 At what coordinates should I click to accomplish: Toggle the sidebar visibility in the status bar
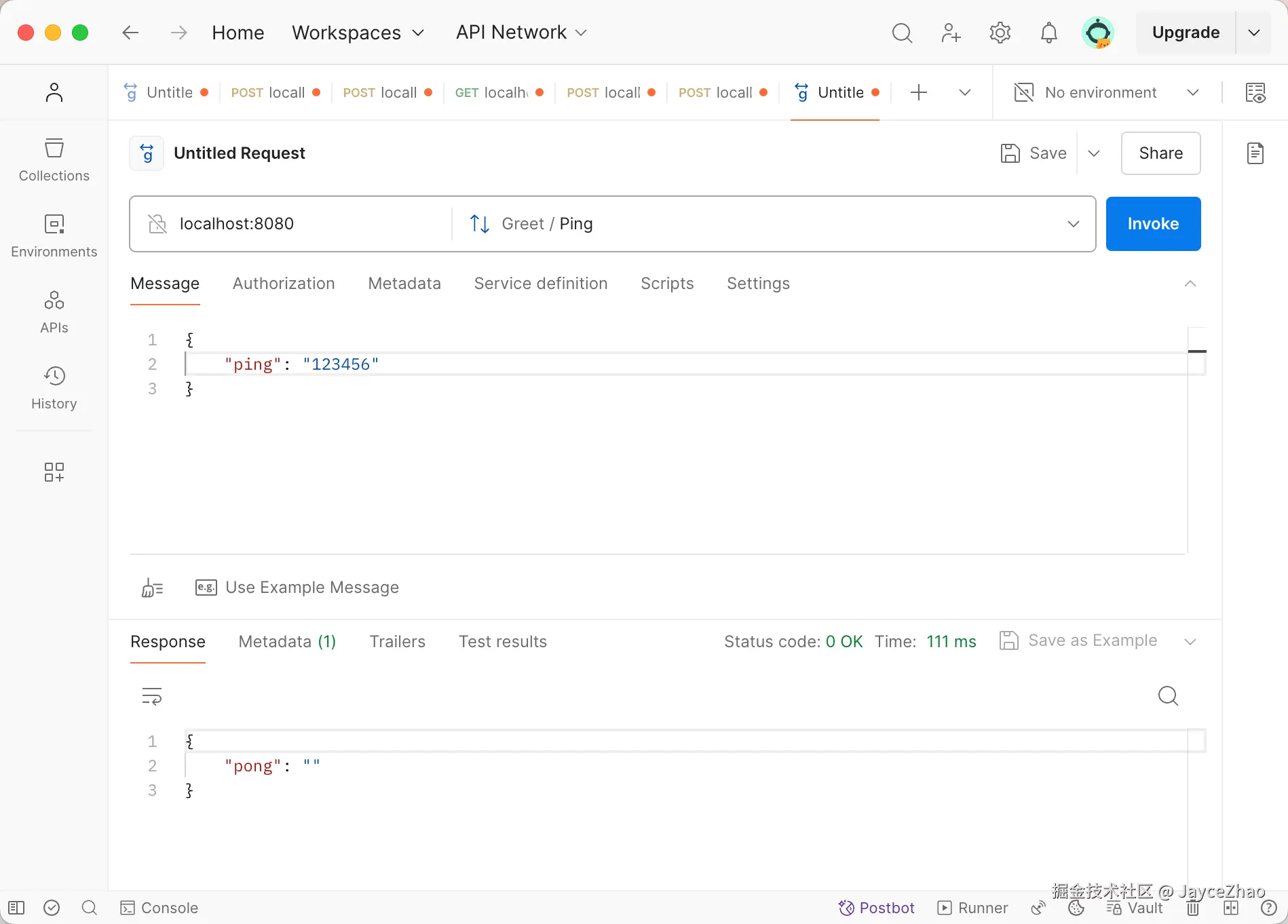coord(16,908)
